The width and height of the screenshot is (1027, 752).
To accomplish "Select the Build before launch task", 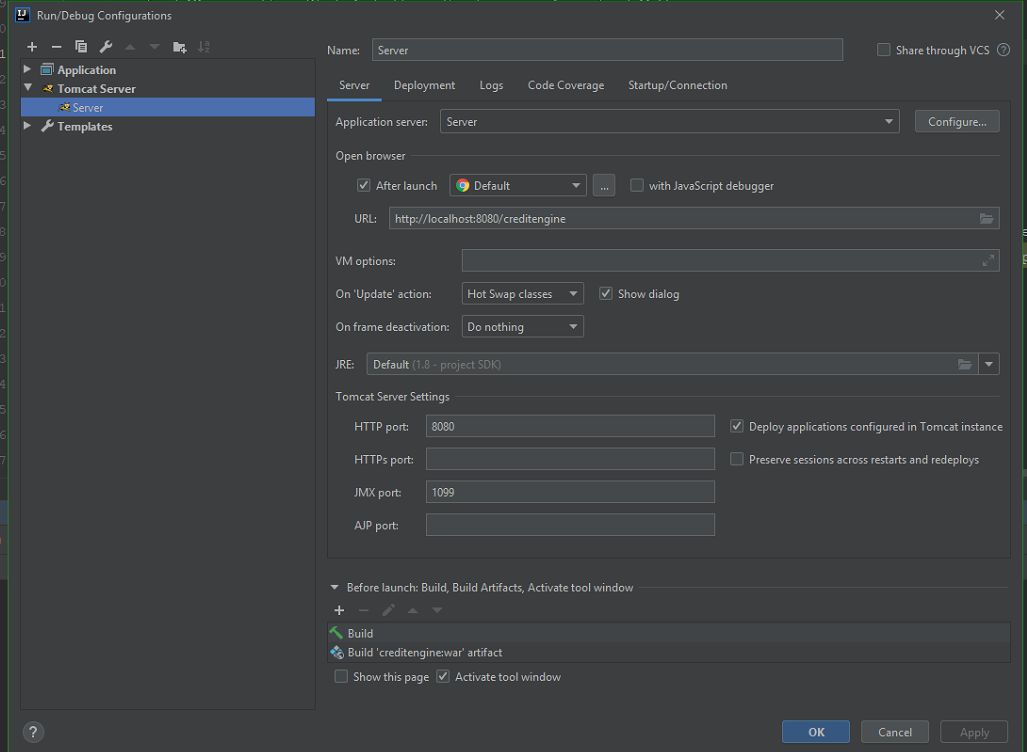I will tap(669, 633).
